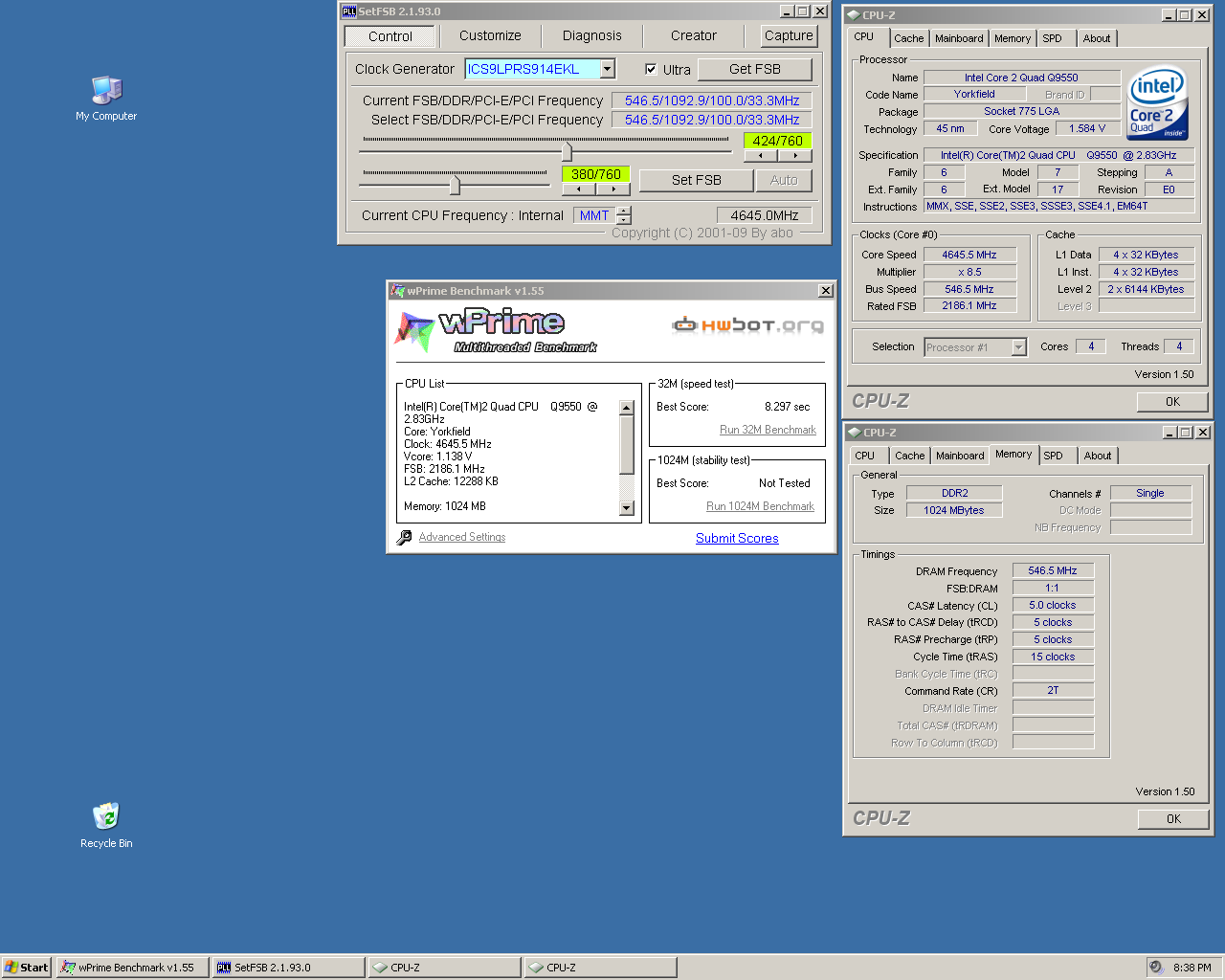The height and width of the screenshot is (980, 1225).
Task: Open My Computer desktop icon
Action: (x=106, y=99)
